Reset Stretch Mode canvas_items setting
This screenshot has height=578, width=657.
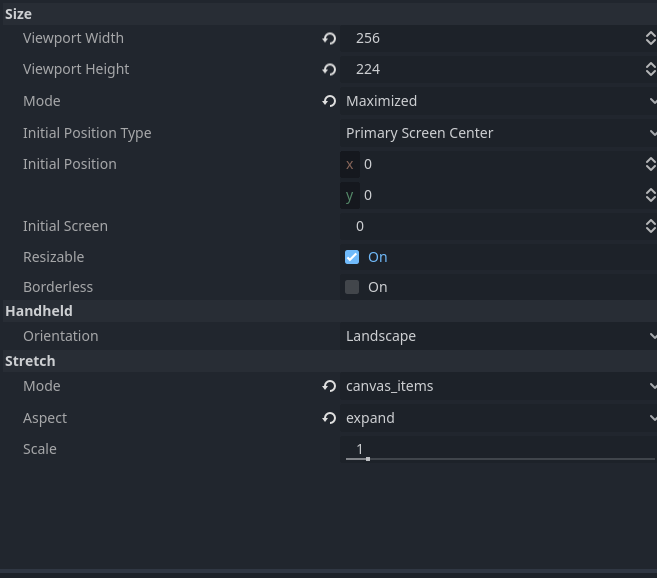coord(329,386)
